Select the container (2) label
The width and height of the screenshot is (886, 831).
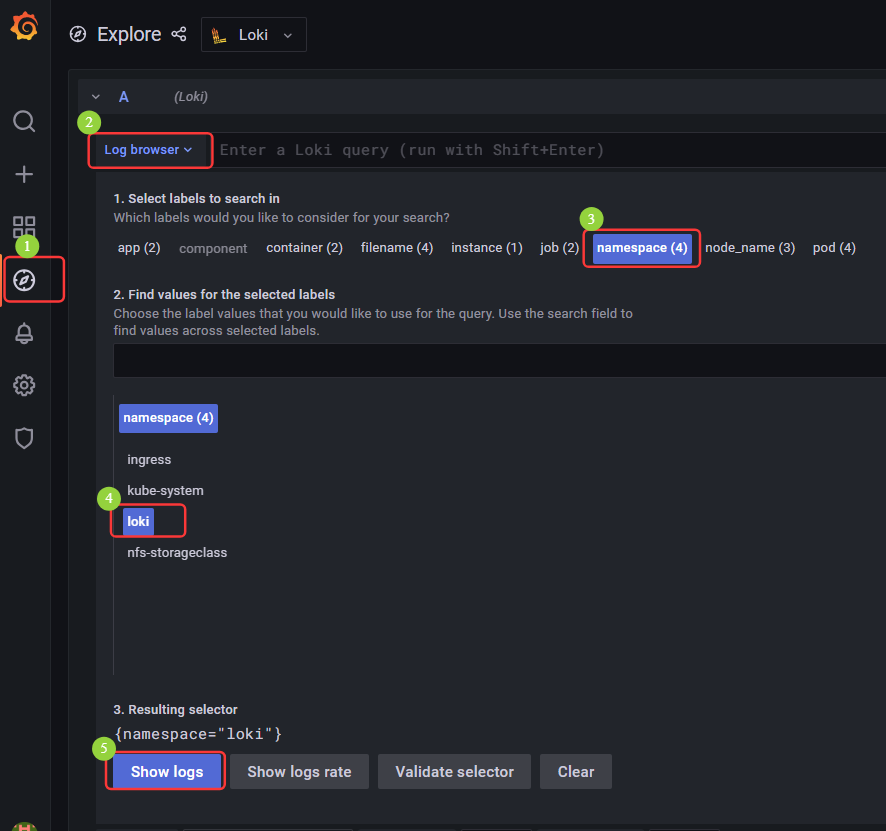coord(305,248)
